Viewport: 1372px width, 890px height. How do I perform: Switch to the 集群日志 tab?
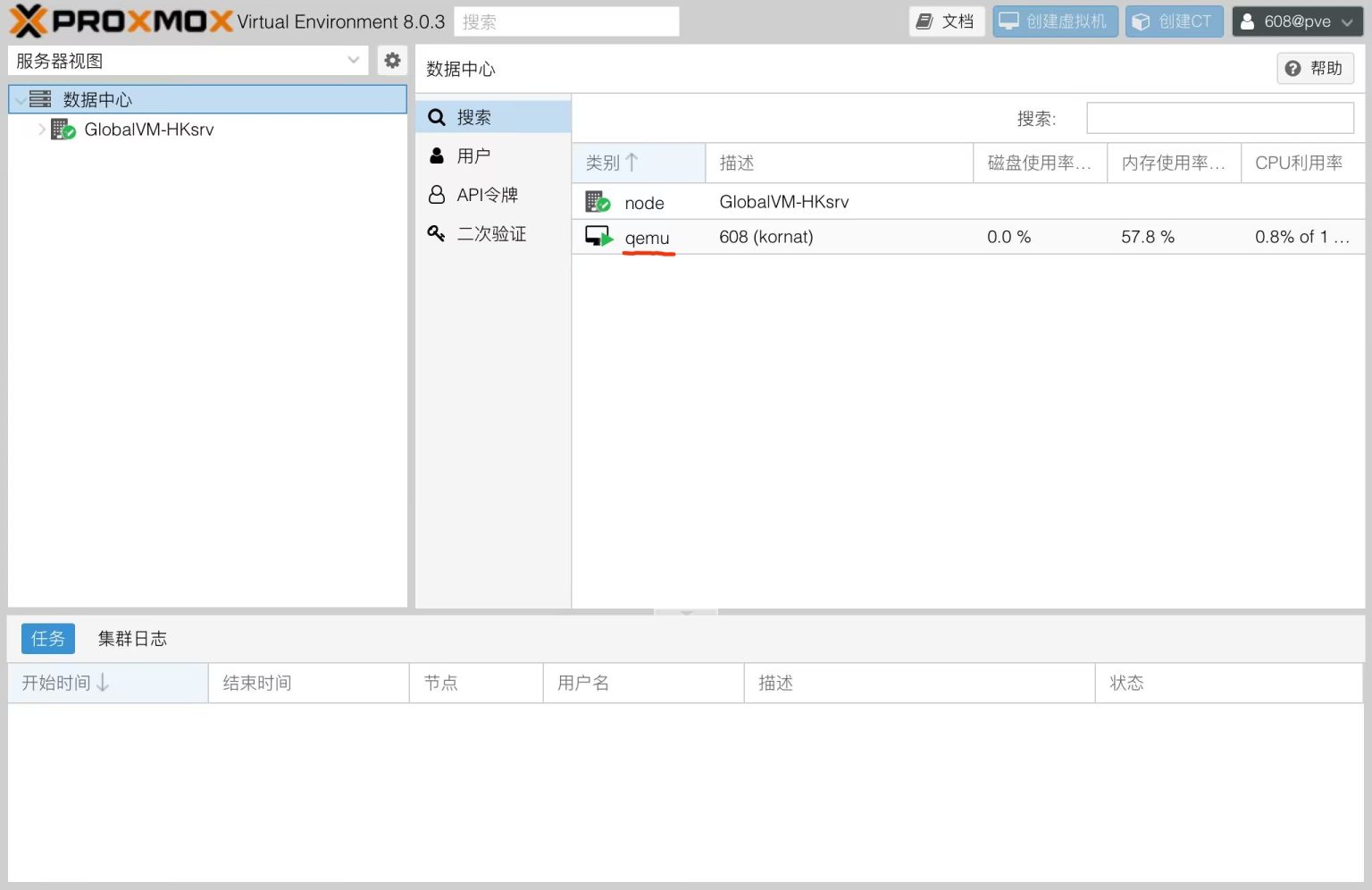(x=132, y=638)
